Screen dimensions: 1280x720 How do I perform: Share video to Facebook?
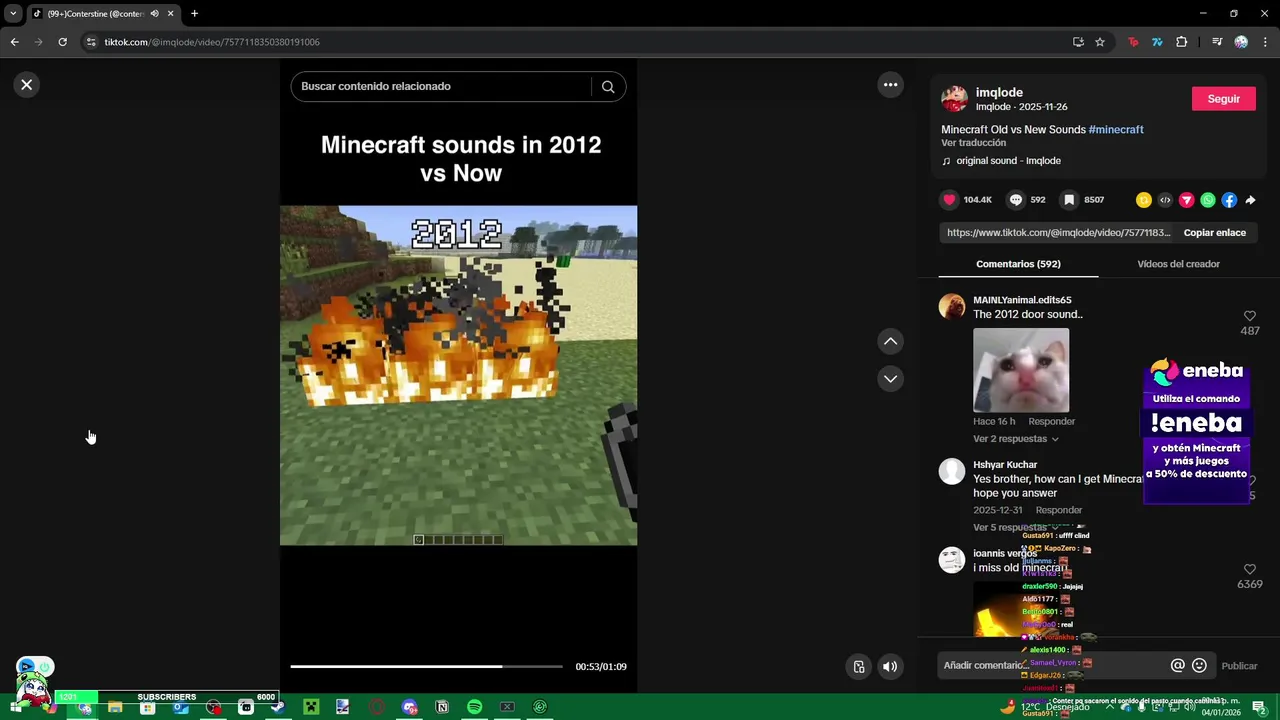1229,200
